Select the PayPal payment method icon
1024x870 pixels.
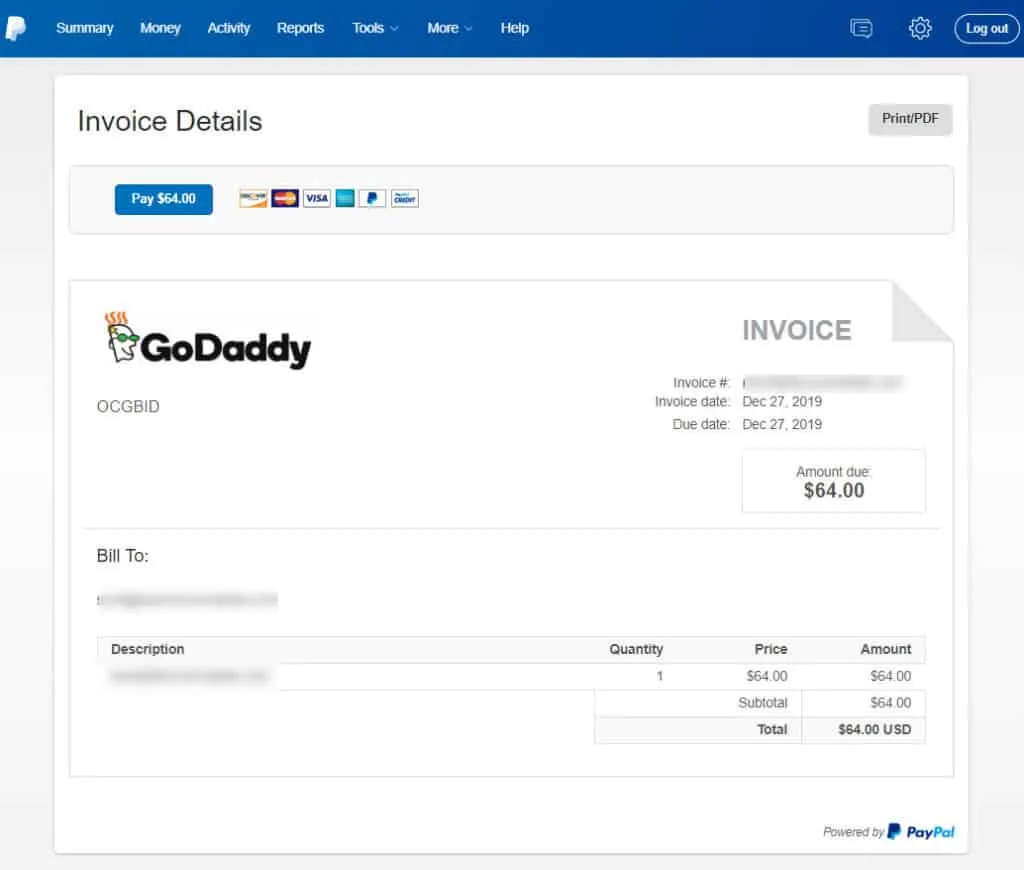[x=371, y=198]
